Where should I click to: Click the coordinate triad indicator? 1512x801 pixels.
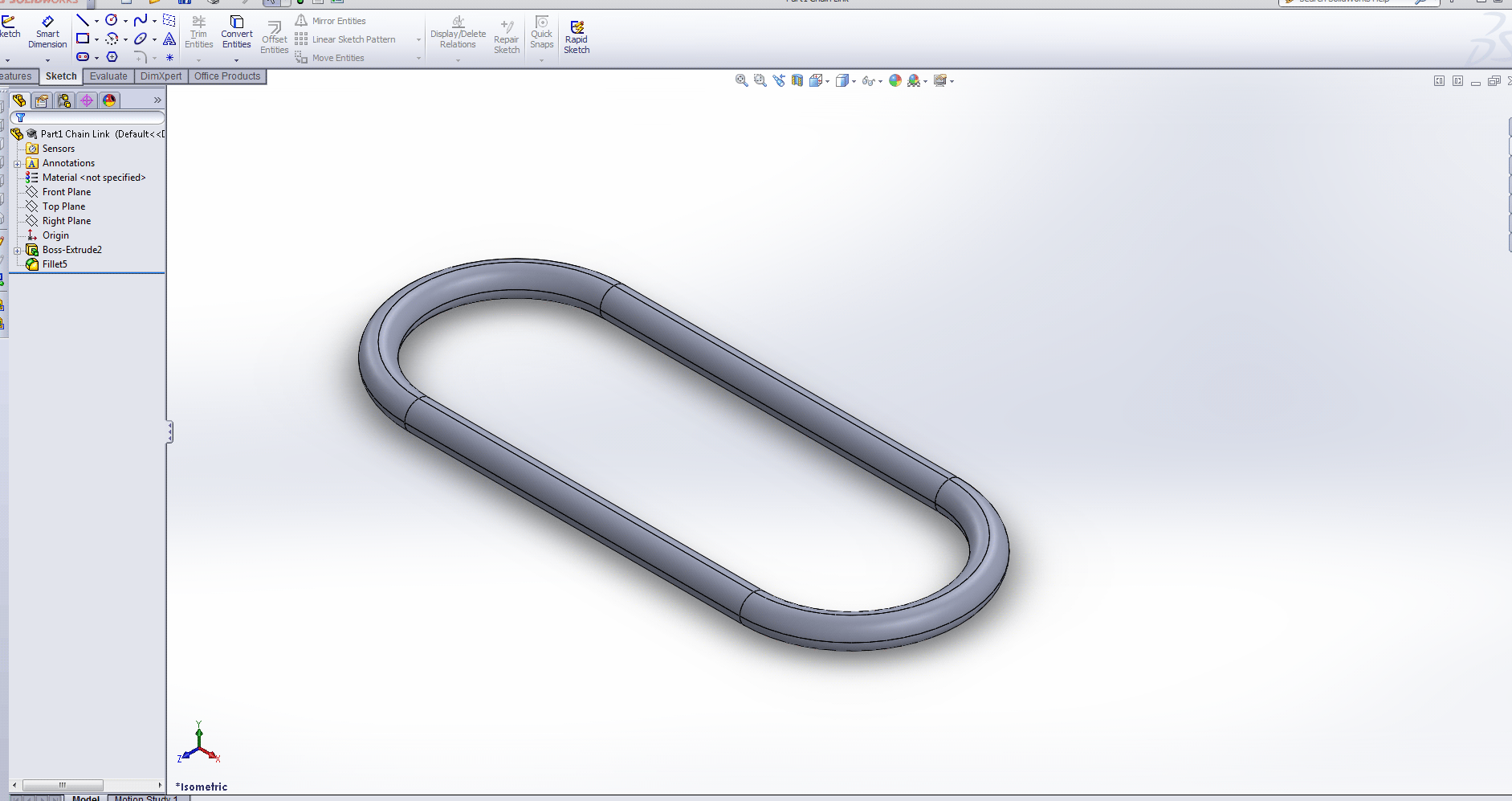198,743
